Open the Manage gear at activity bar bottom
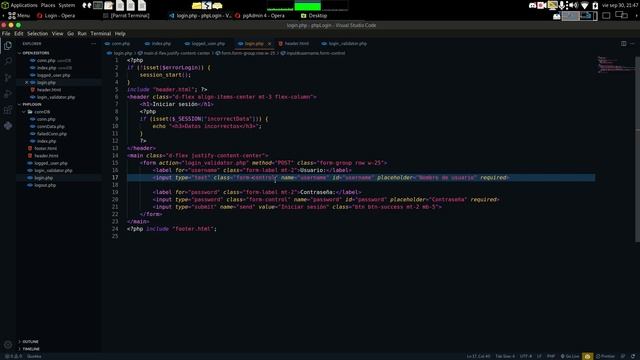The image size is (640, 360). point(8,345)
